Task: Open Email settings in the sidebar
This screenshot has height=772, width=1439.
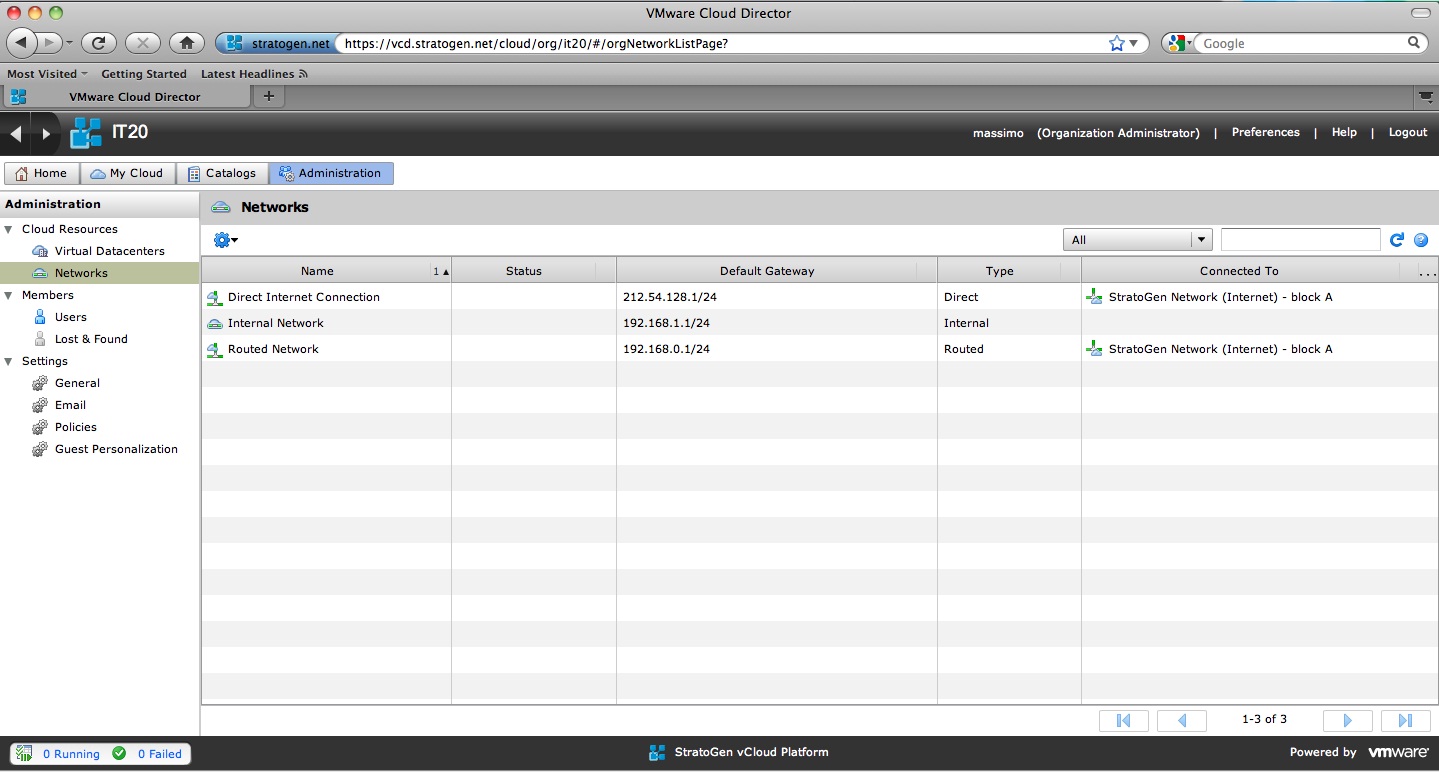Action: (70, 405)
